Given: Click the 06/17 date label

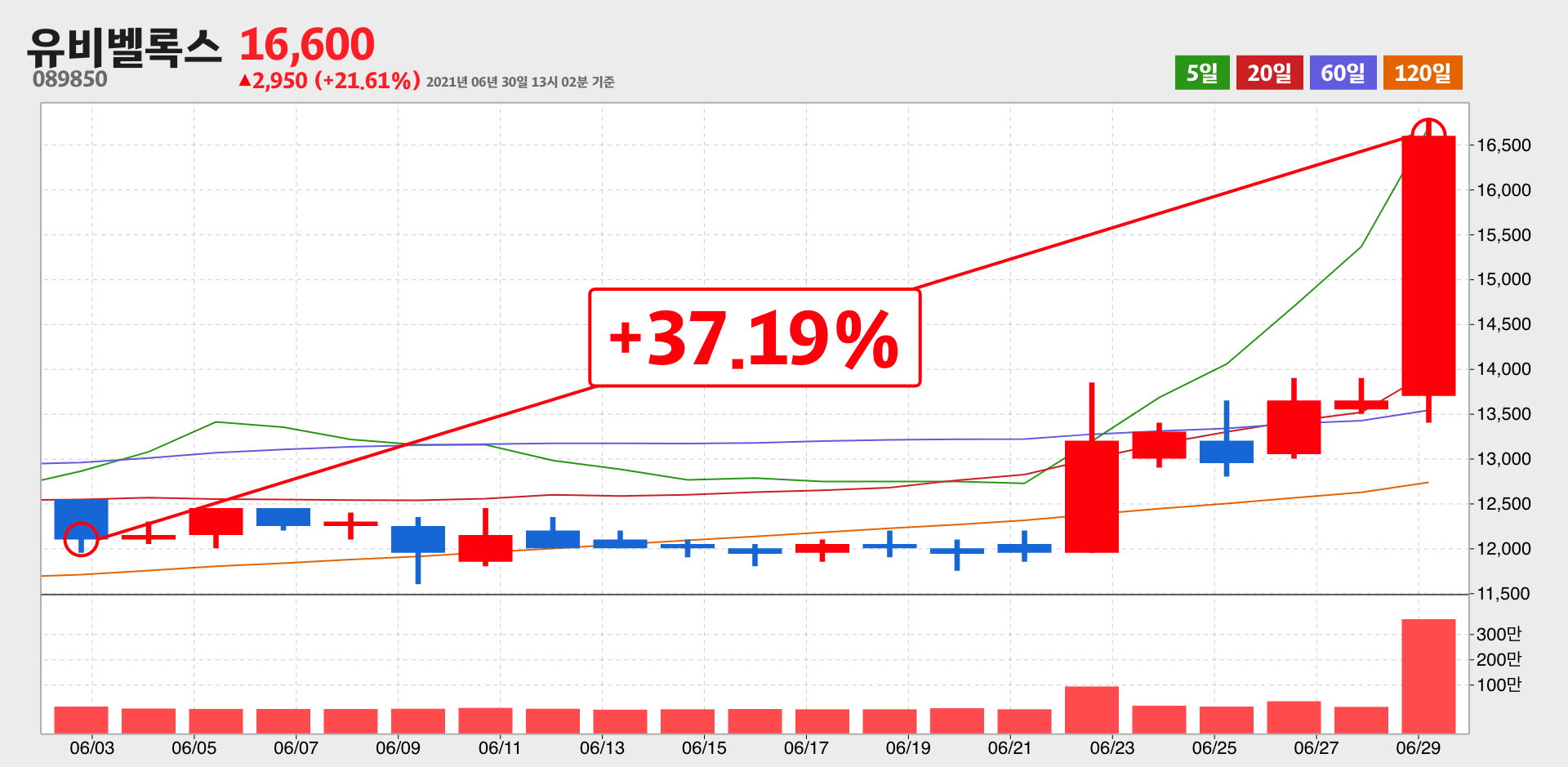Looking at the screenshot, I should click(807, 747).
